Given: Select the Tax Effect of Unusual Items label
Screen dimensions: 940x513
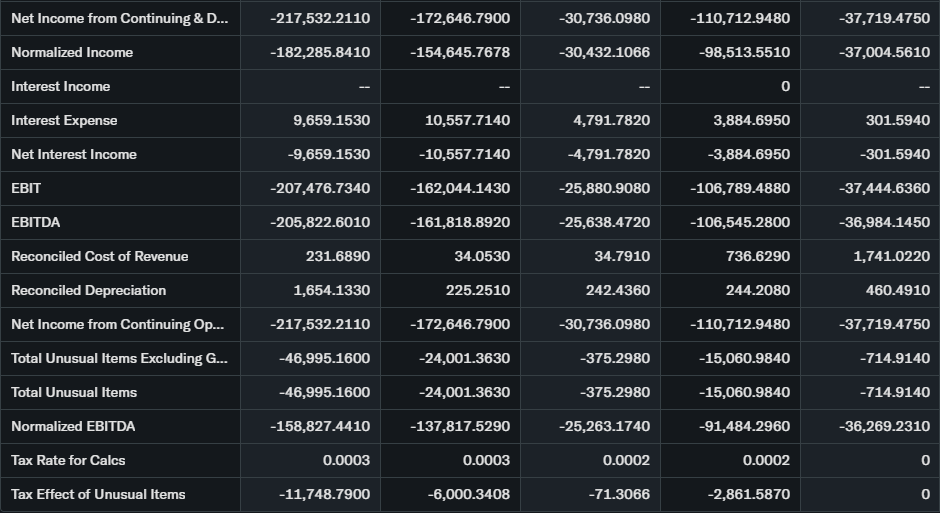Looking at the screenshot, I should click(x=98, y=494).
